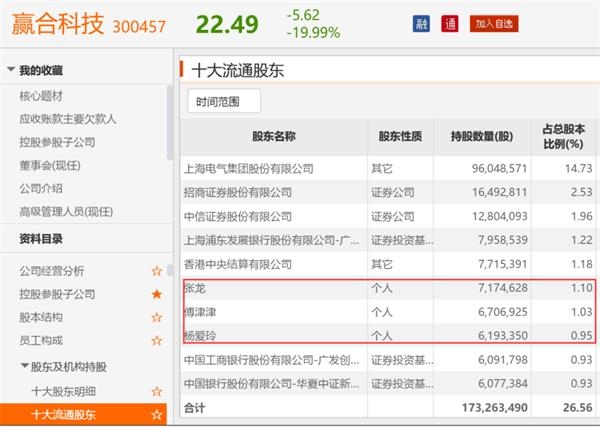The width and height of the screenshot is (600, 427).
Task: Click the share count 7,174,628
Action: coord(503,288)
